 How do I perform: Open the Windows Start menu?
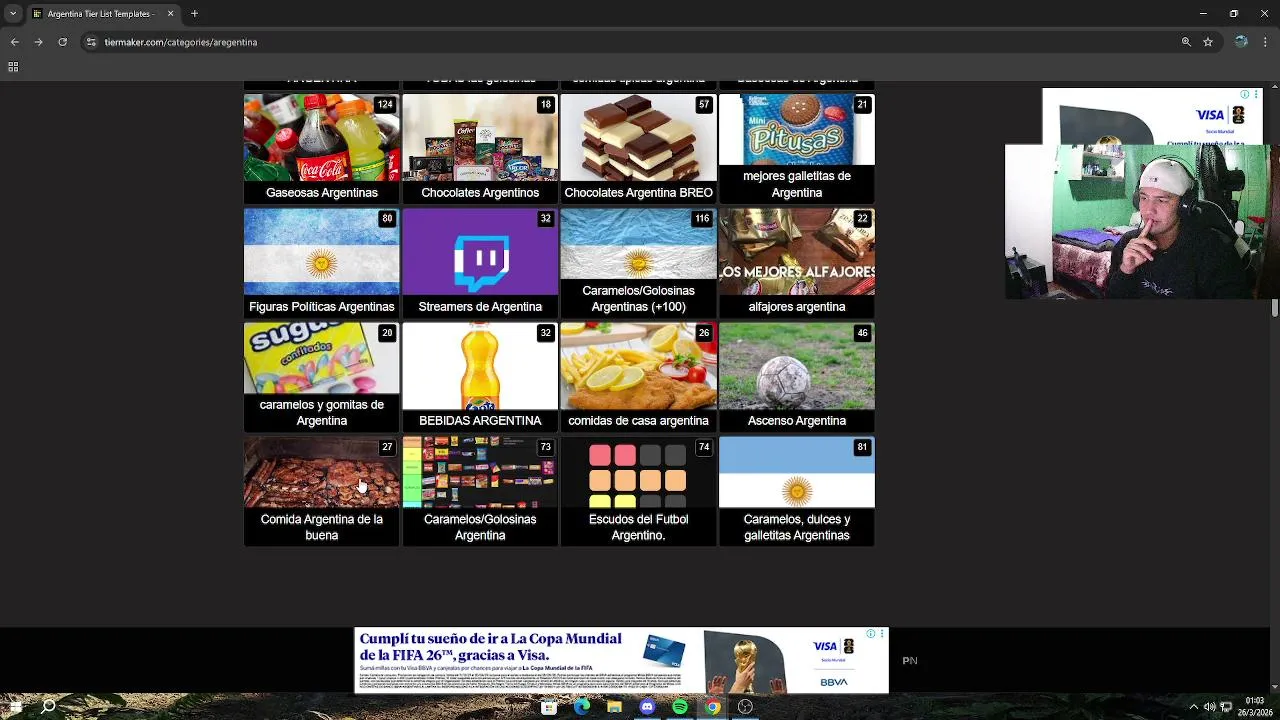coord(15,707)
